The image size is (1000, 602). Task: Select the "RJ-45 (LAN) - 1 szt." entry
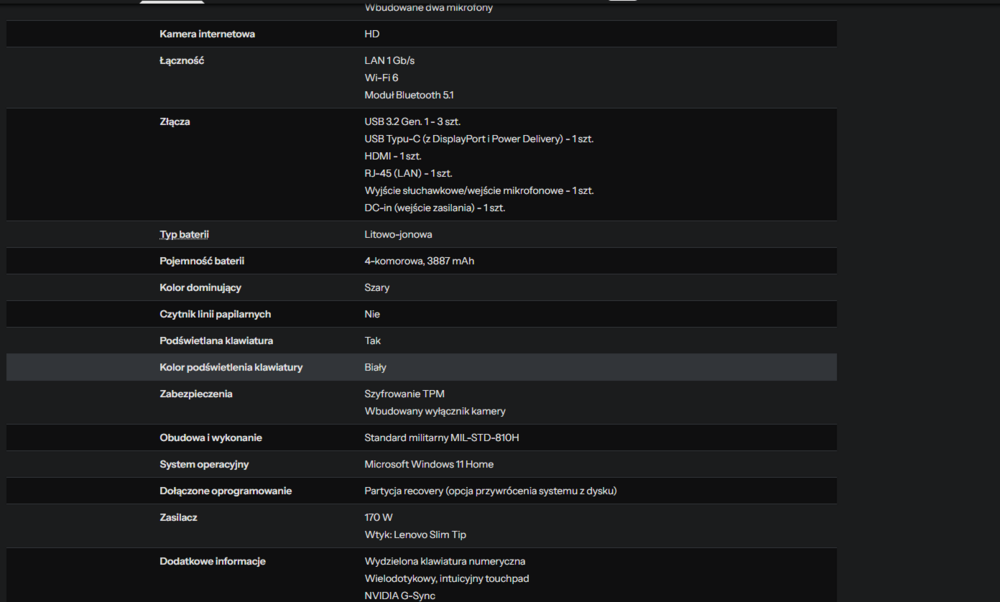point(407,173)
